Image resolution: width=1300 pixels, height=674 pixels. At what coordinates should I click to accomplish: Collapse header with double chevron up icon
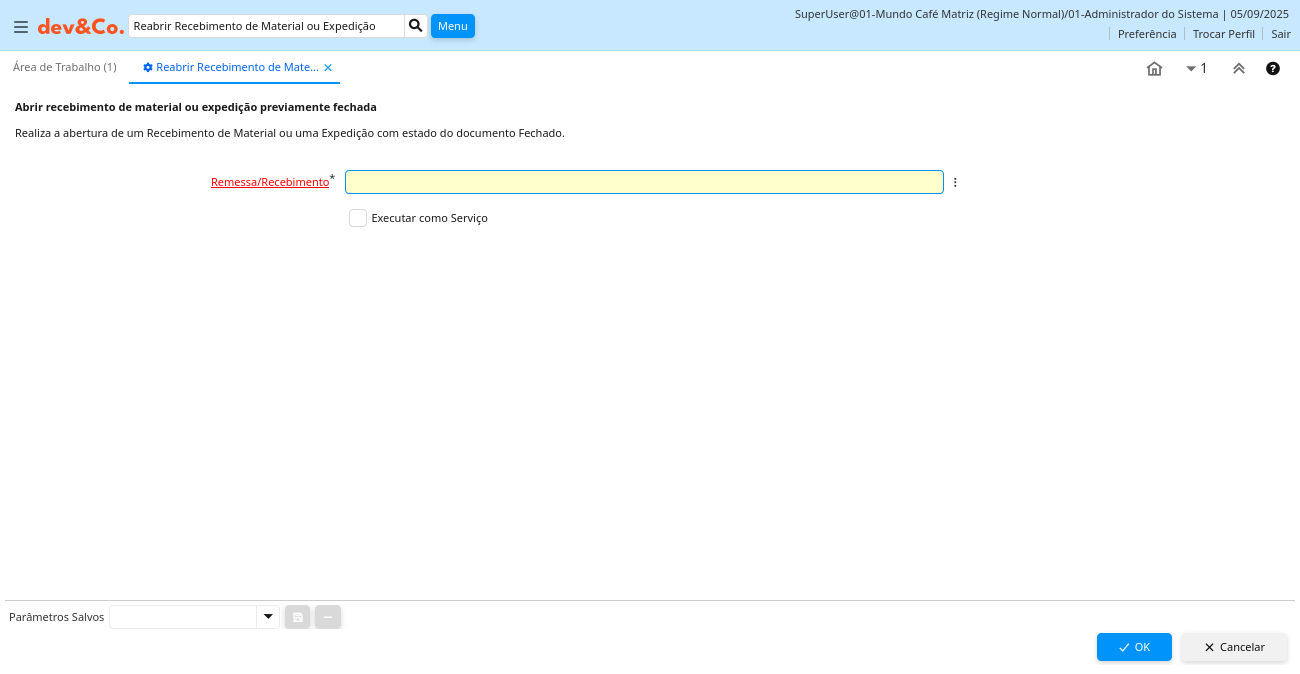tap(1238, 69)
